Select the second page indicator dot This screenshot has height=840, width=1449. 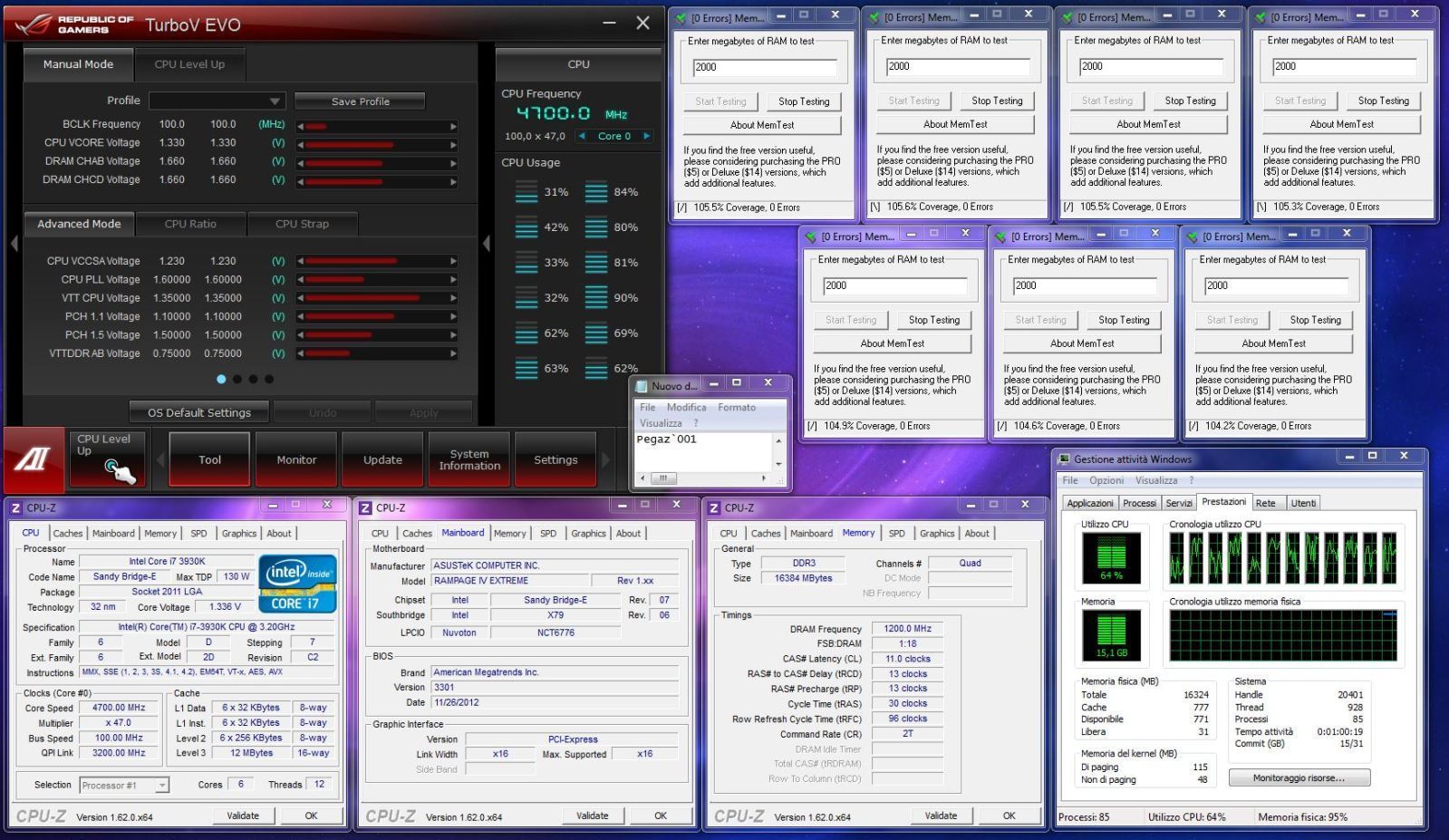click(237, 379)
